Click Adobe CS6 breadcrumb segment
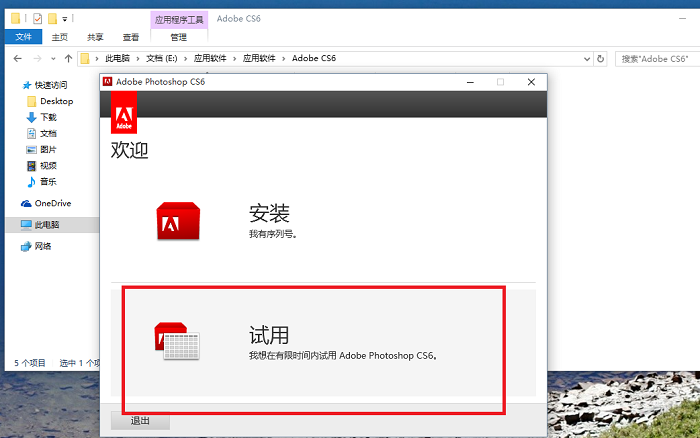 click(314, 58)
